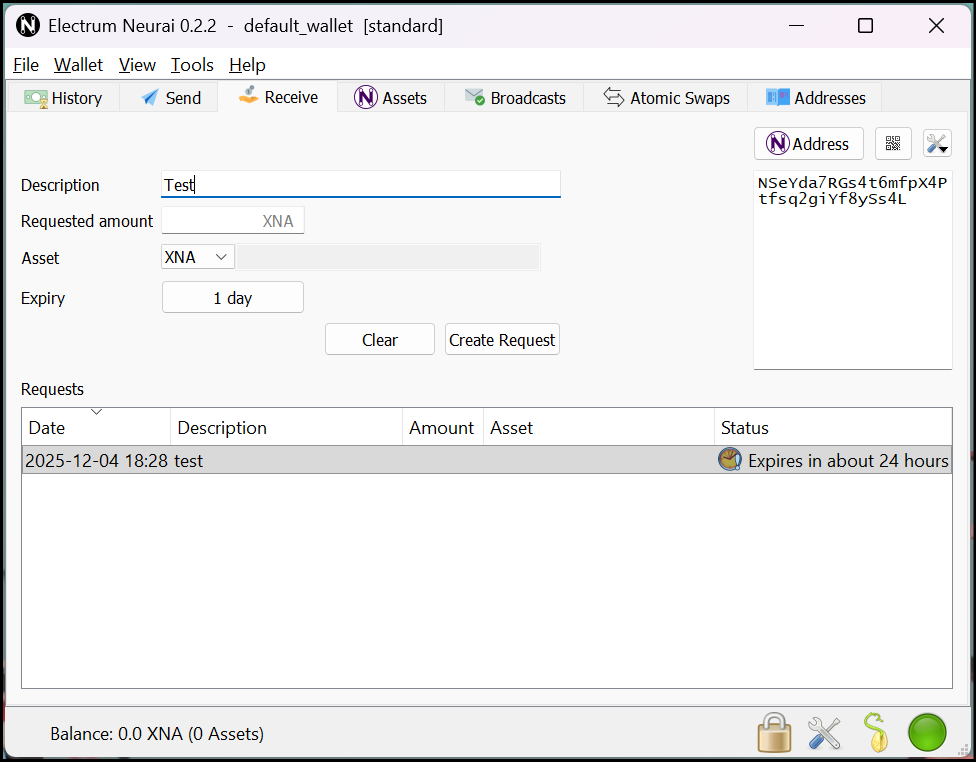Open the toolbox icon beside the QR button
The image size is (976, 762).
(x=936, y=143)
